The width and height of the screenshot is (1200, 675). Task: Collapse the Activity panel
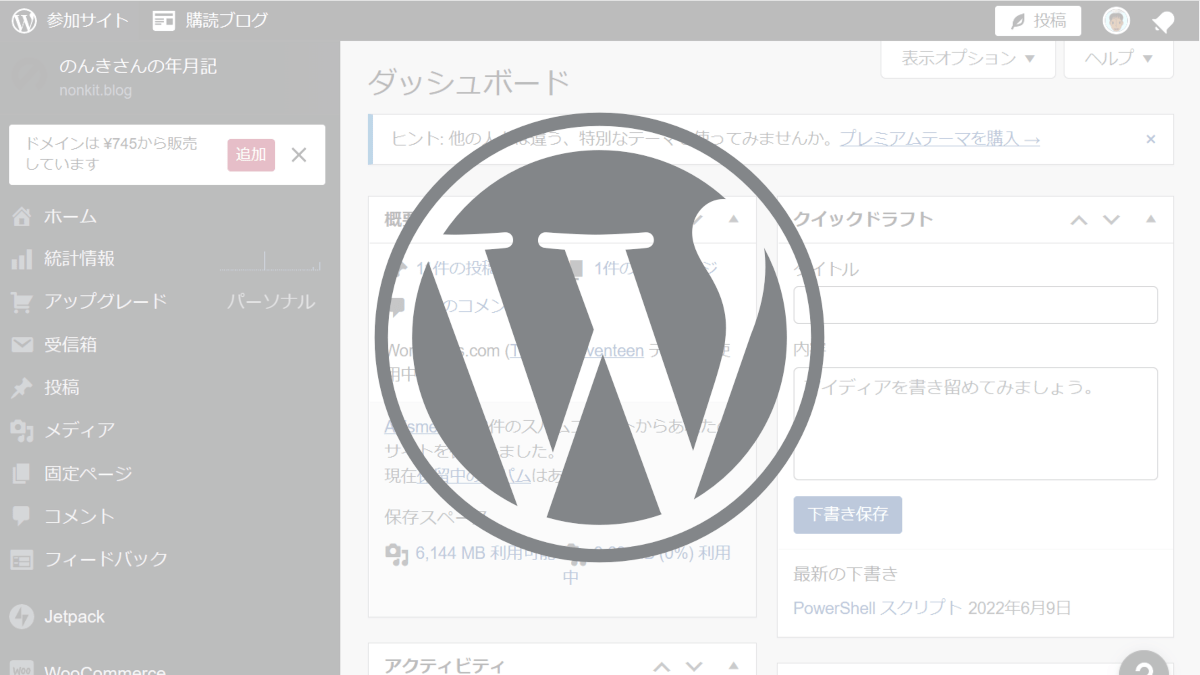click(733, 666)
